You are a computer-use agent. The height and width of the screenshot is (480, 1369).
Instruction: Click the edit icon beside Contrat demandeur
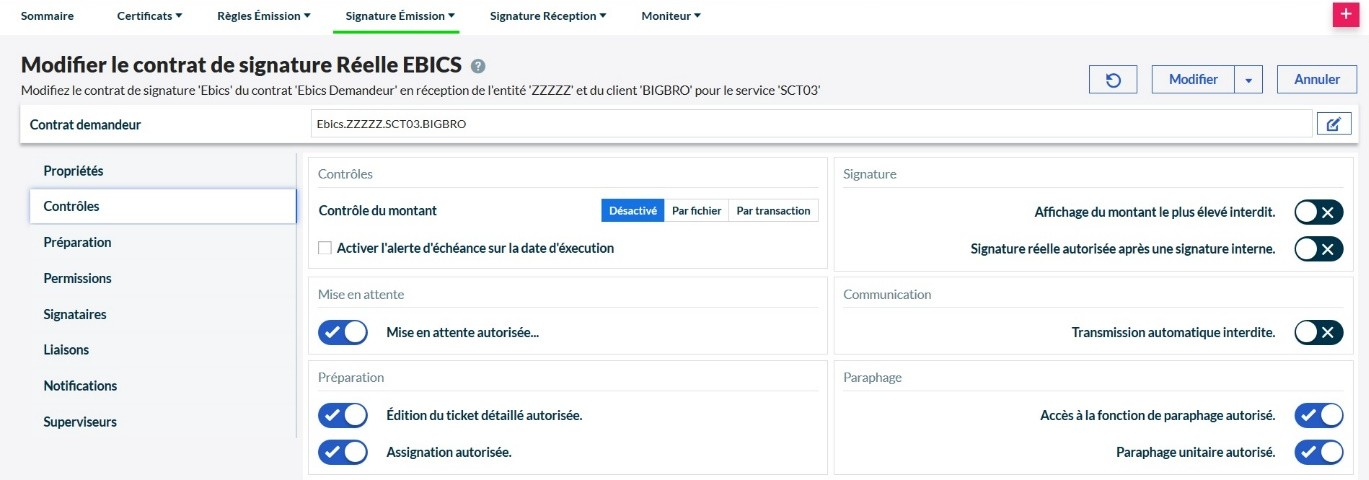pos(1334,124)
